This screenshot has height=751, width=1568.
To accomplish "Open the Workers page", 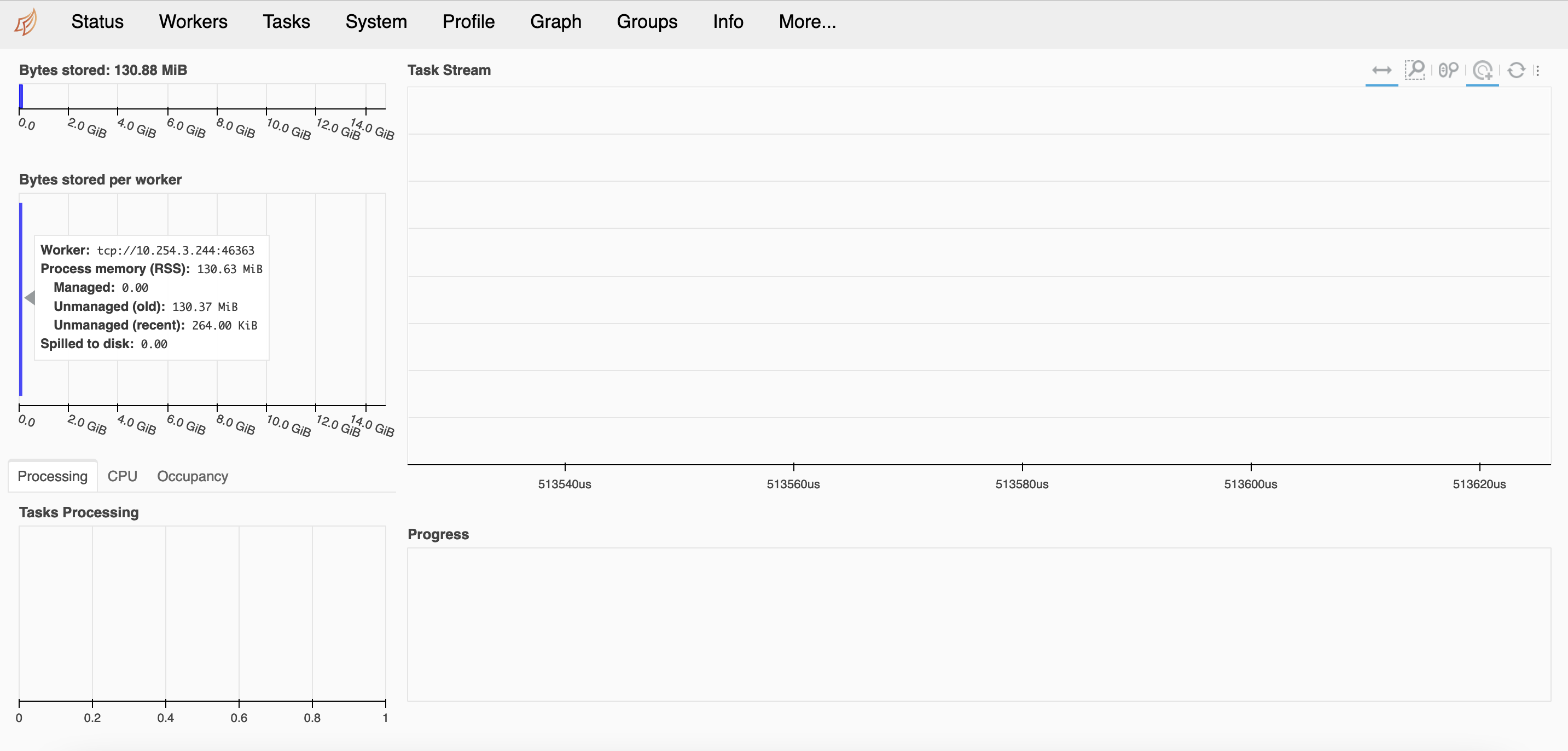I will point(193,22).
